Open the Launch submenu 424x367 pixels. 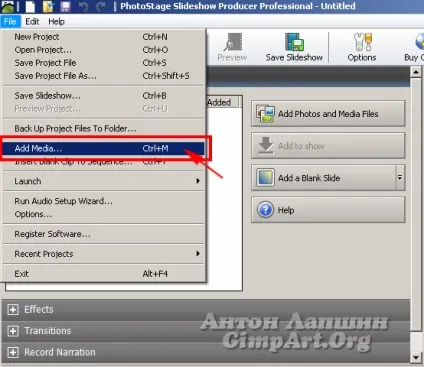click(x=103, y=181)
